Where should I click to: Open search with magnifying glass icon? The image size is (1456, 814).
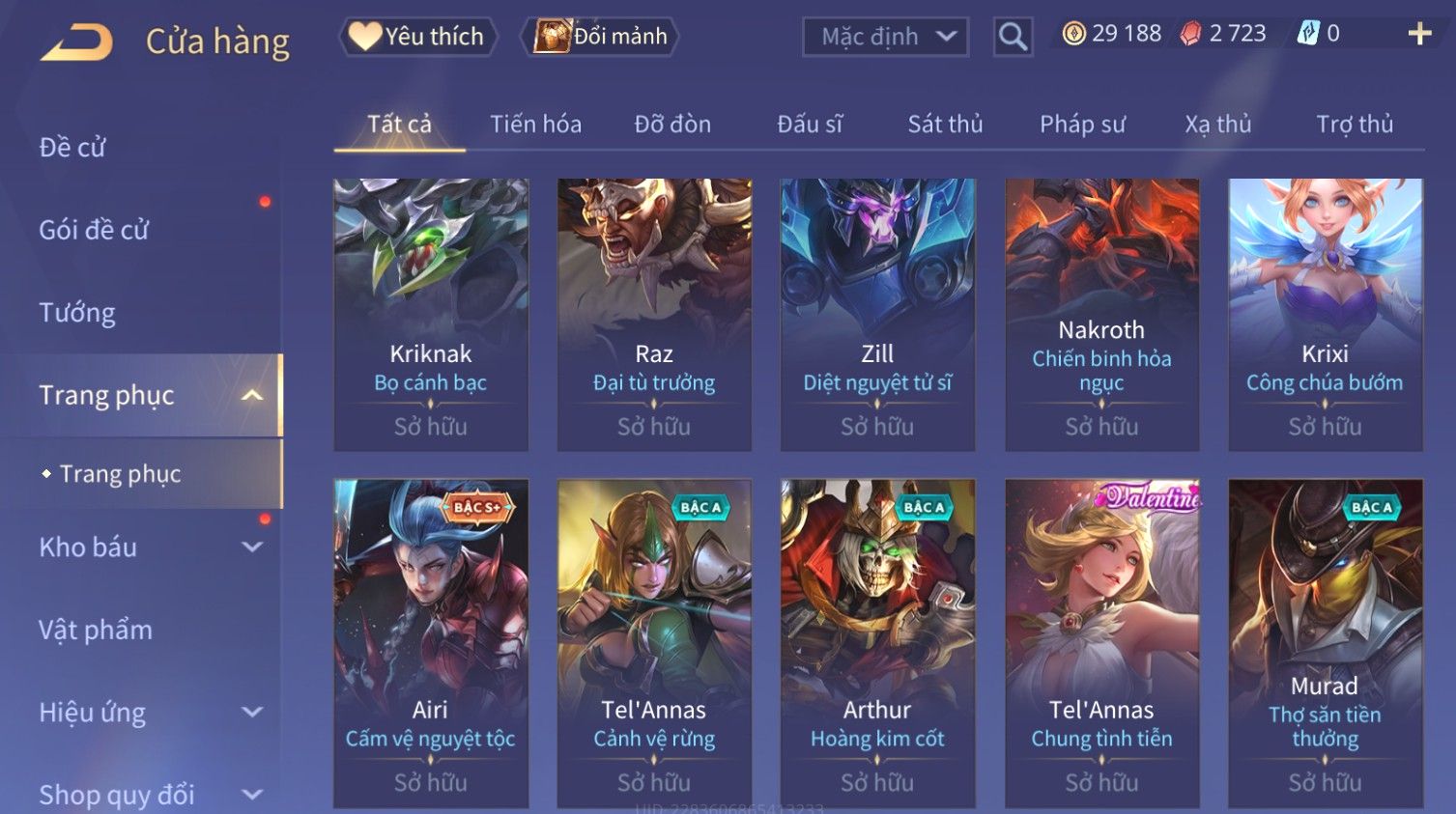1013,37
